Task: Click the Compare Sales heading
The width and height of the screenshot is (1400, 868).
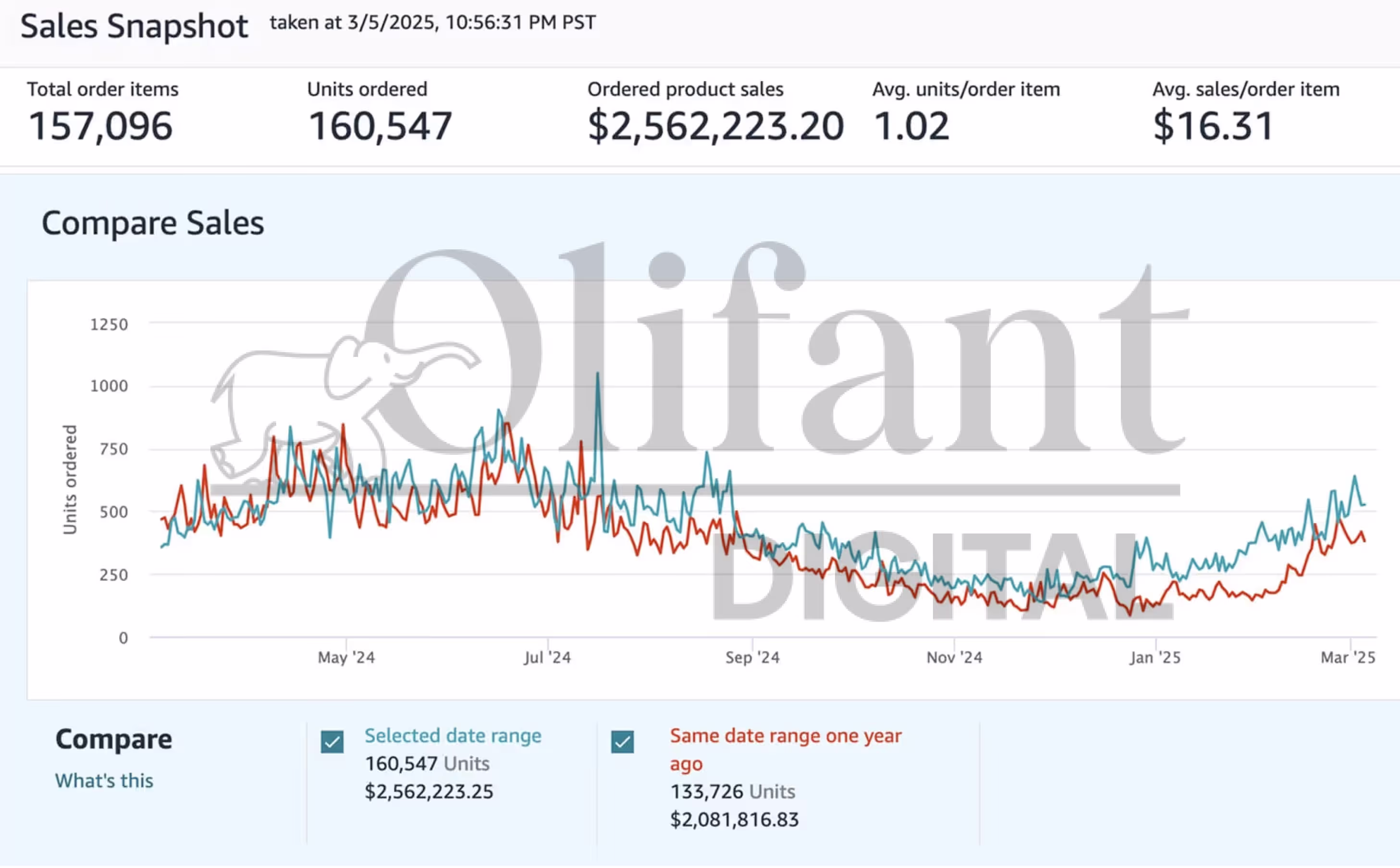Action: tap(153, 223)
